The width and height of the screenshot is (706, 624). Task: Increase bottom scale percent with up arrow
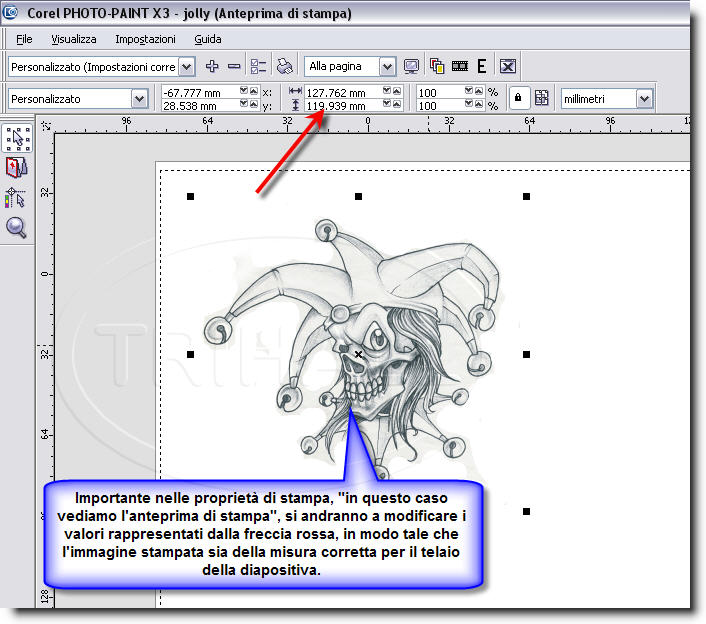(x=479, y=104)
